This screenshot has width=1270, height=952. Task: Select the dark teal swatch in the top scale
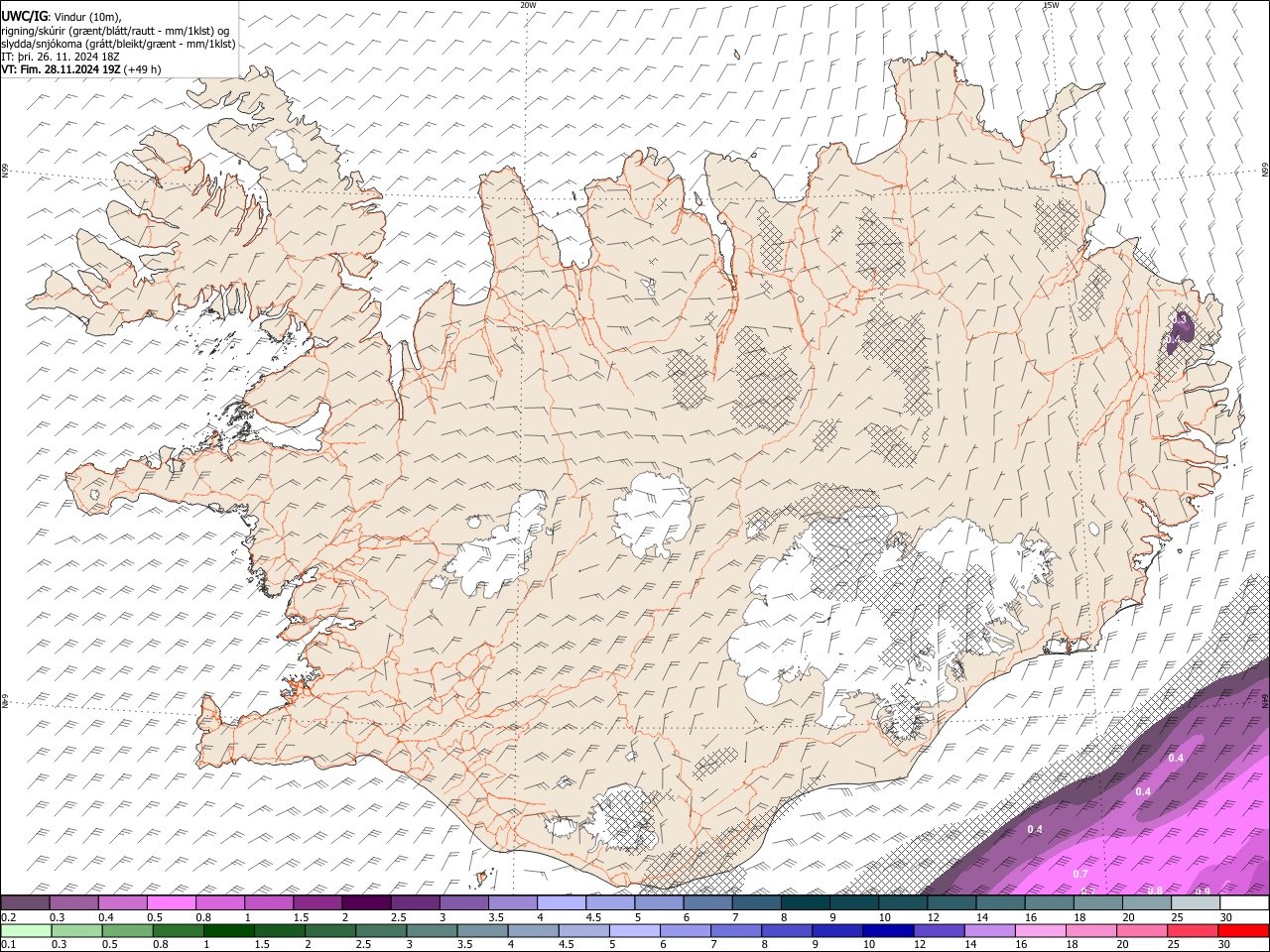point(806,902)
